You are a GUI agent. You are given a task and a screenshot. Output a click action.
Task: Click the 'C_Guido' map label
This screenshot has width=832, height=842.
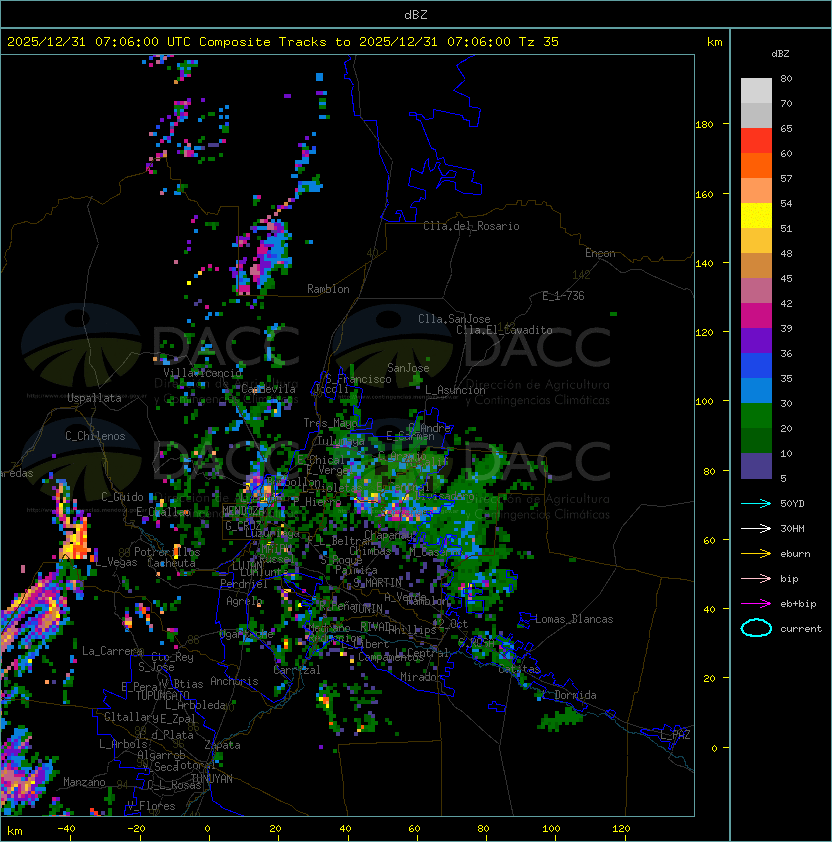point(122,497)
